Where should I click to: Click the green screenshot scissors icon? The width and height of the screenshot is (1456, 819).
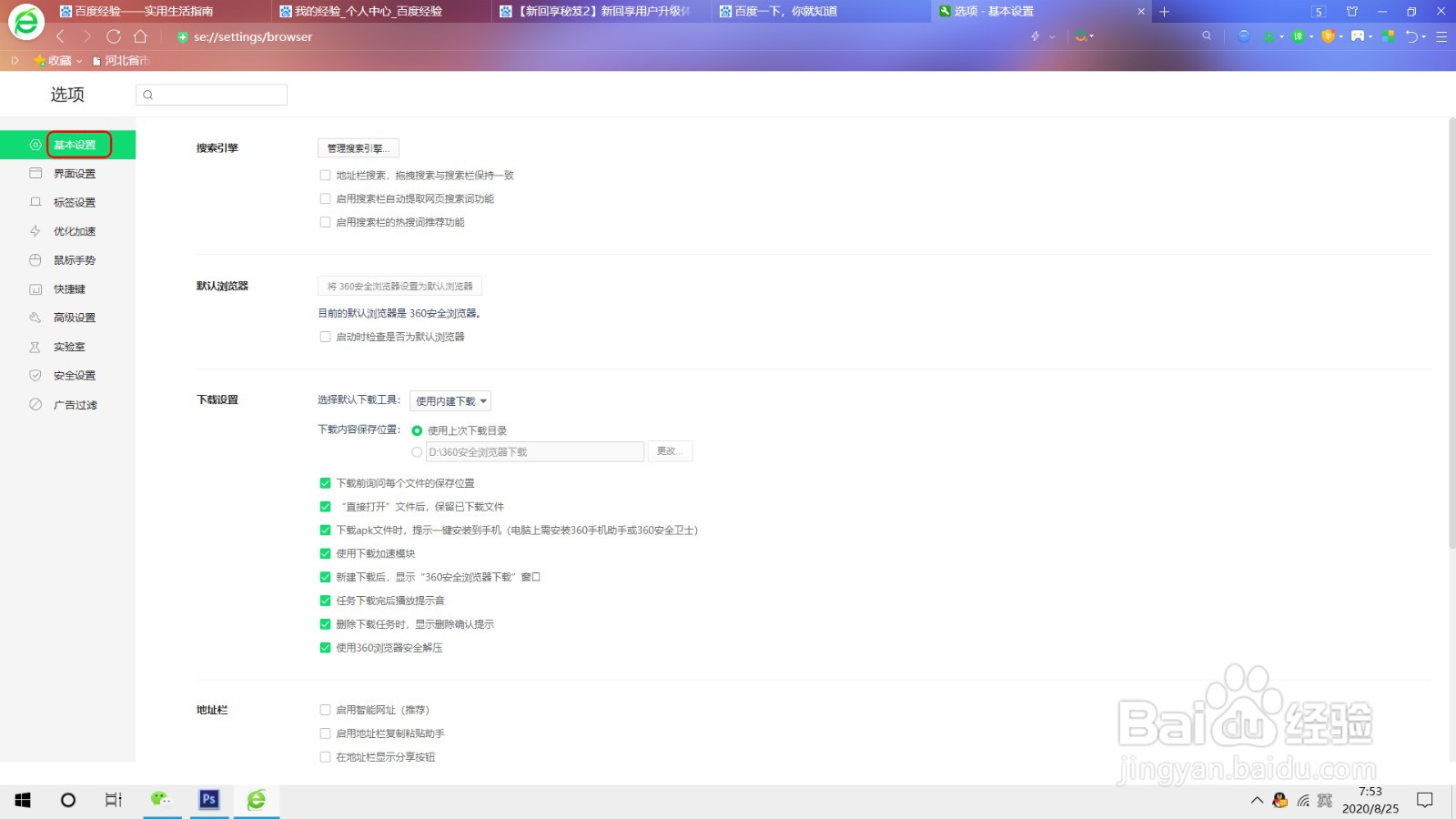(1269, 36)
